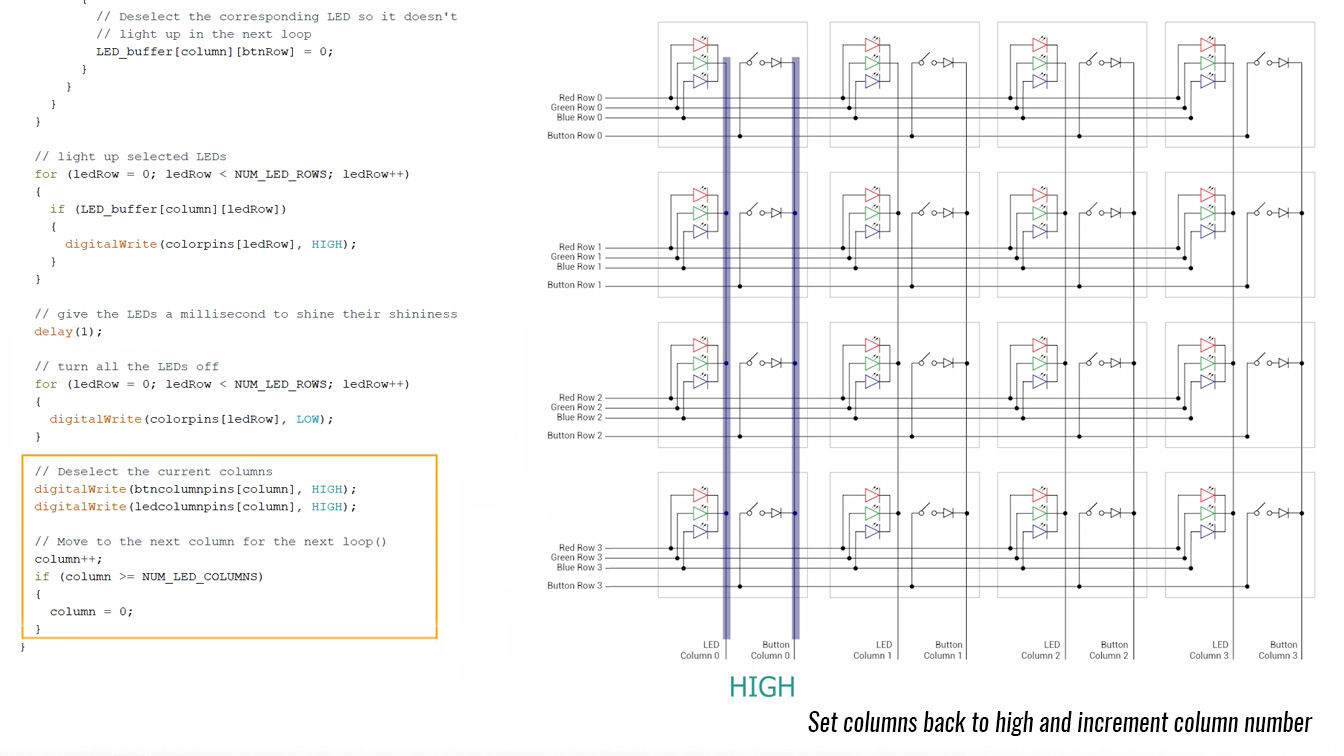Select the 'LED Column 3' label
The width and height of the screenshot is (1344, 756).
pos(1208,650)
